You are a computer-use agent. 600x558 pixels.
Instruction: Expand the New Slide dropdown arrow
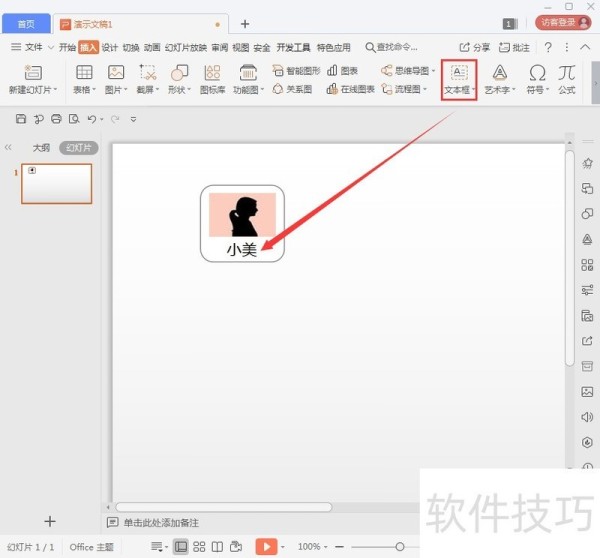point(55,90)
